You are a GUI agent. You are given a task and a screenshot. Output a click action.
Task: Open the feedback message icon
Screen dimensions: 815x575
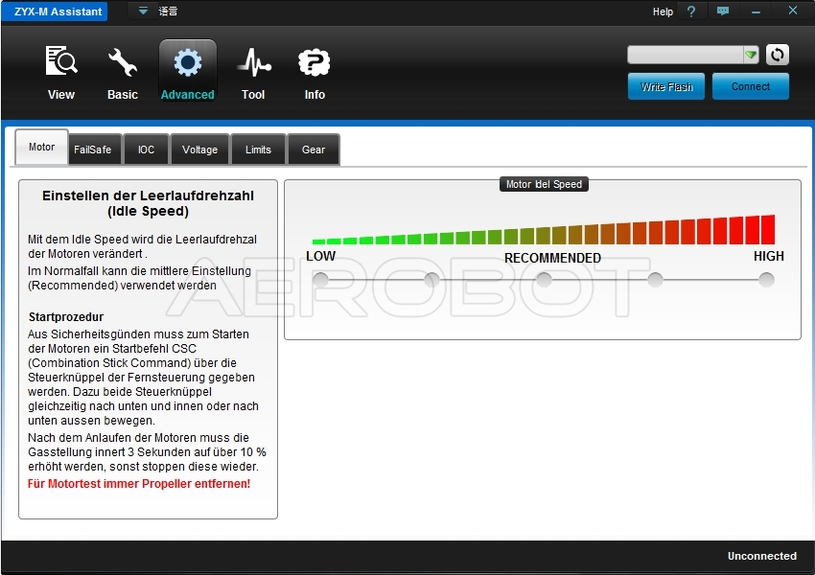coord(723,11)
